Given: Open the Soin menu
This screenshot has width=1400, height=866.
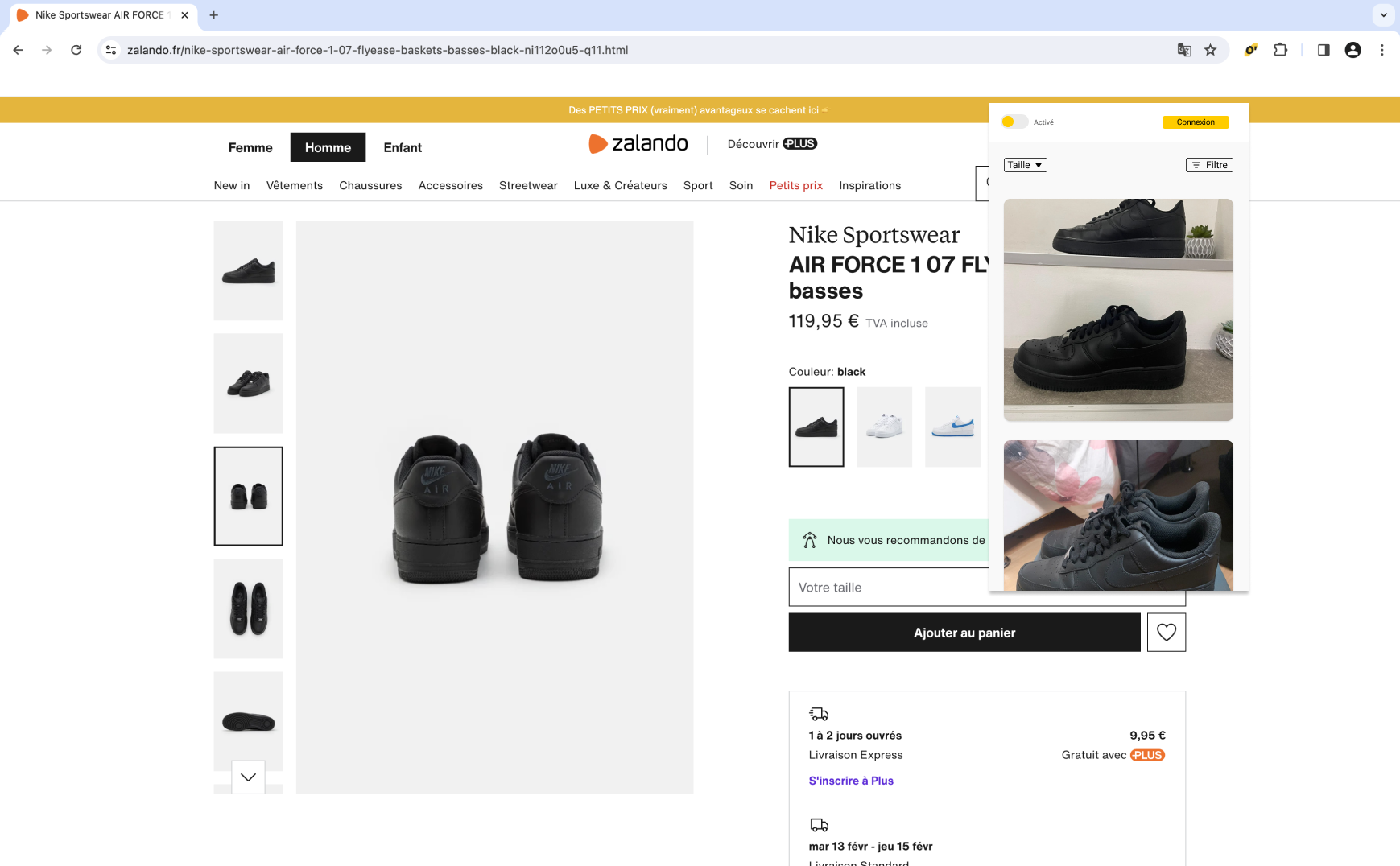Looking at the screenshot, I should coord(741,185).
